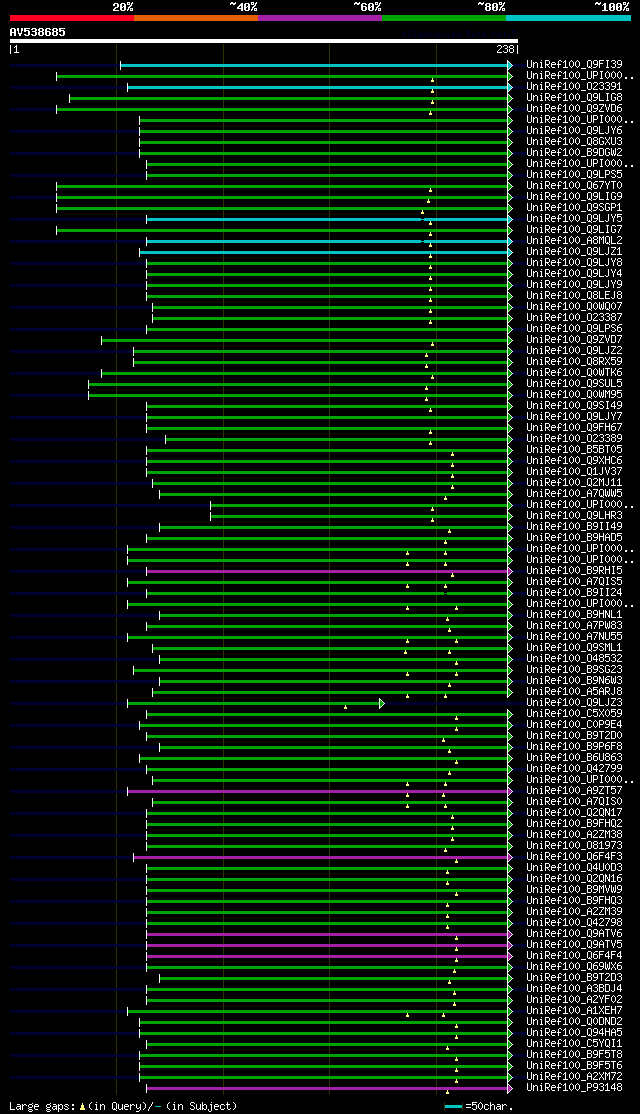Click label UniRef100_Q69WX6

574,967
